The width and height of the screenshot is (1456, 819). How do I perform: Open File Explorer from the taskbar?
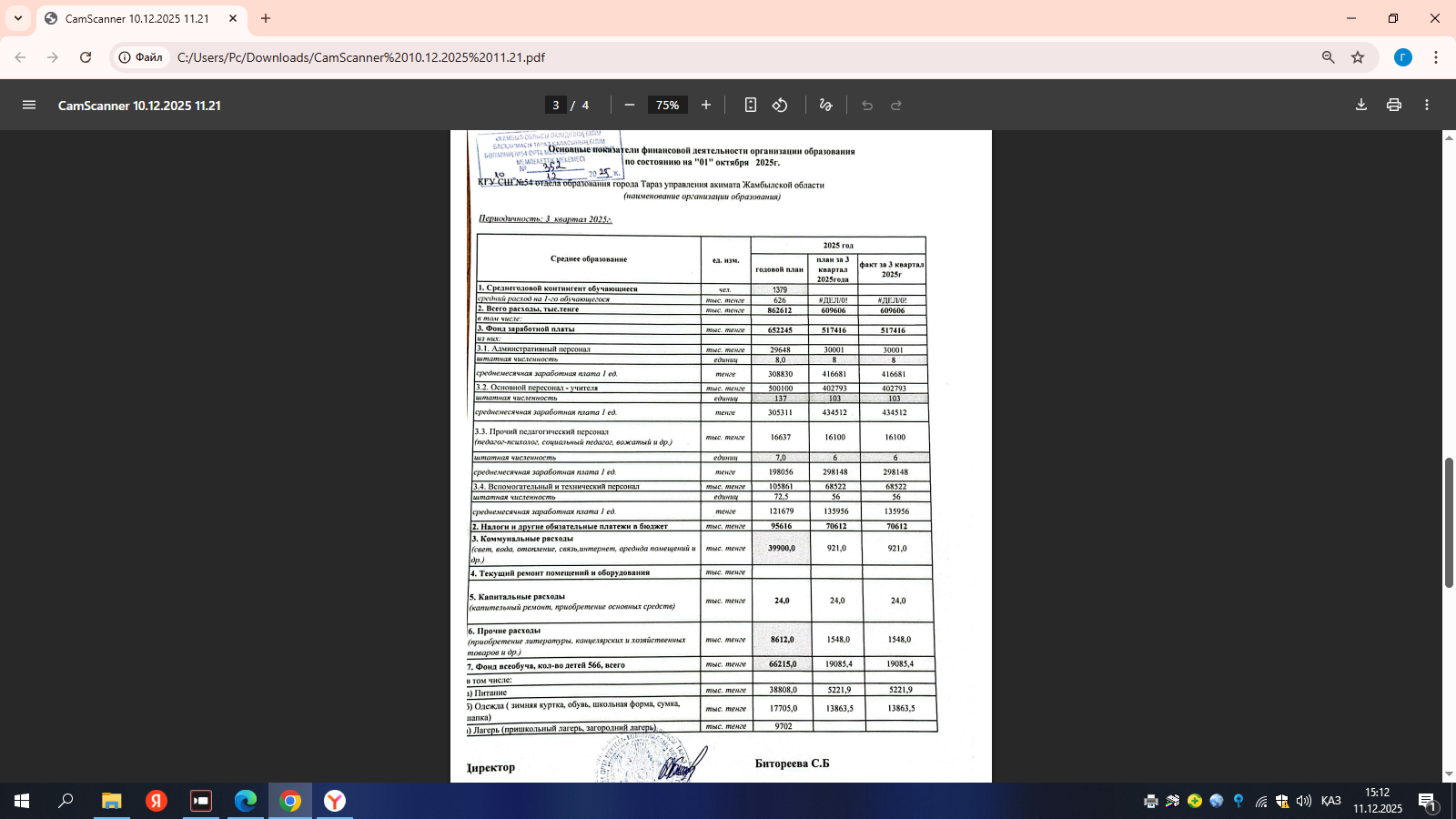click(111, 801)
